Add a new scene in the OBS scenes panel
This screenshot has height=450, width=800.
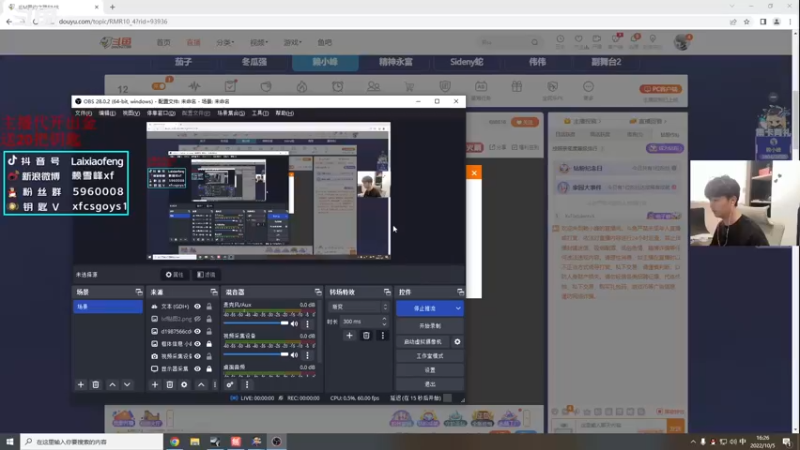tap(81, 385)
